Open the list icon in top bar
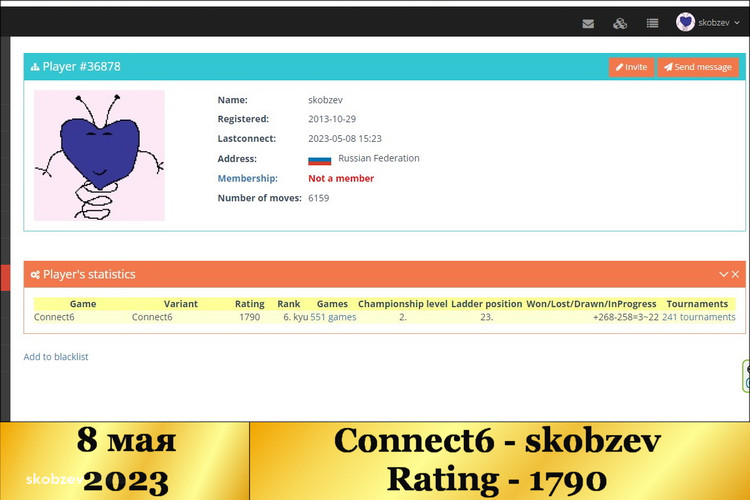 [652, 23]
